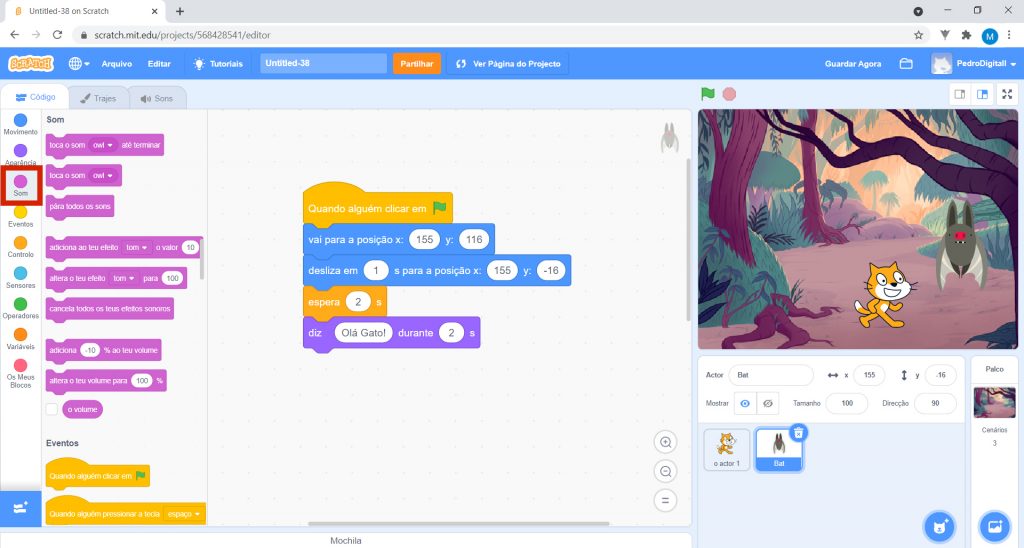This screenshot has height=548, width=1024.
Task: Open the language globe menu
Action: [78, 63]
